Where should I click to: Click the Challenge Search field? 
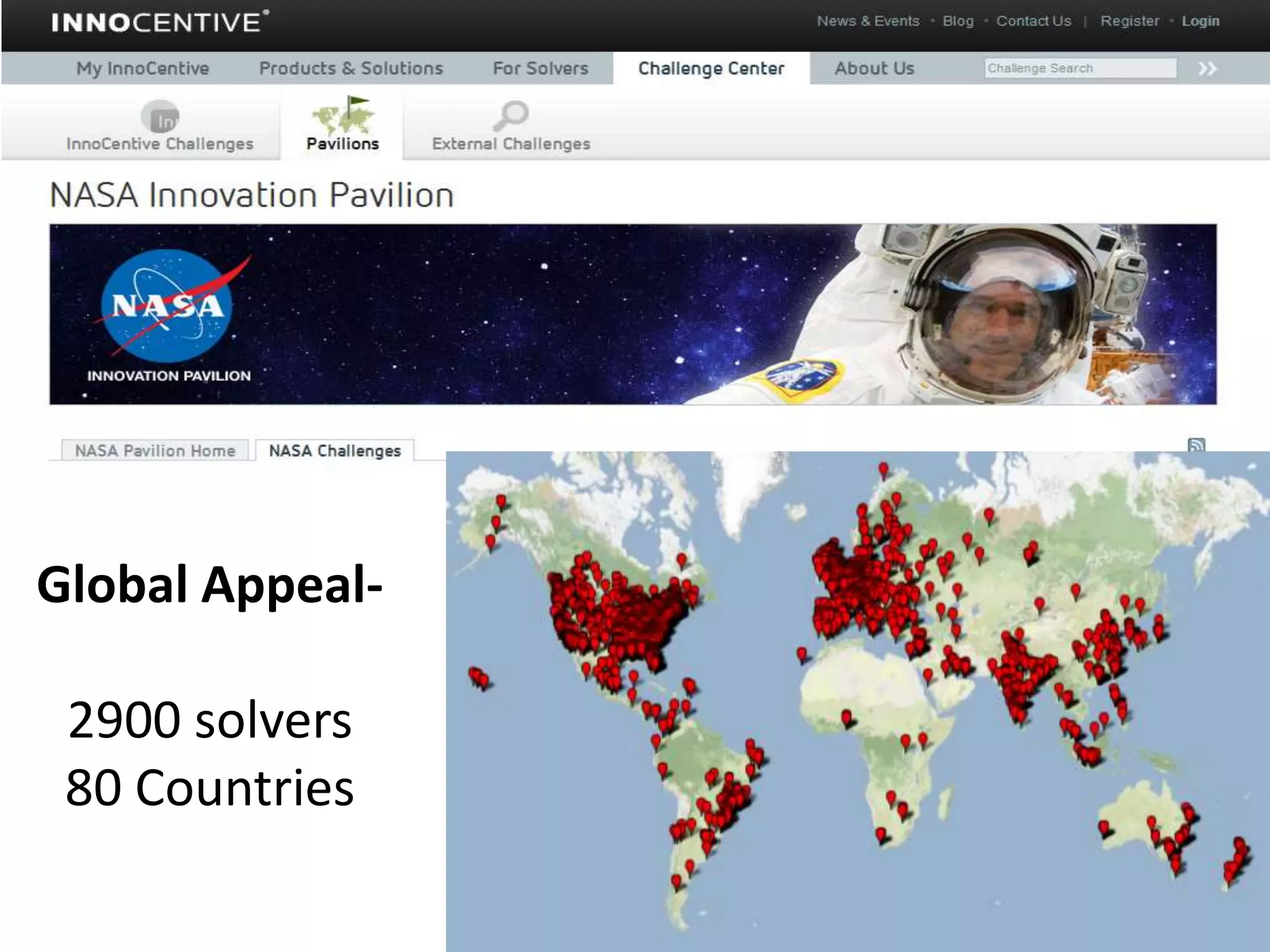coord(1080,68)
